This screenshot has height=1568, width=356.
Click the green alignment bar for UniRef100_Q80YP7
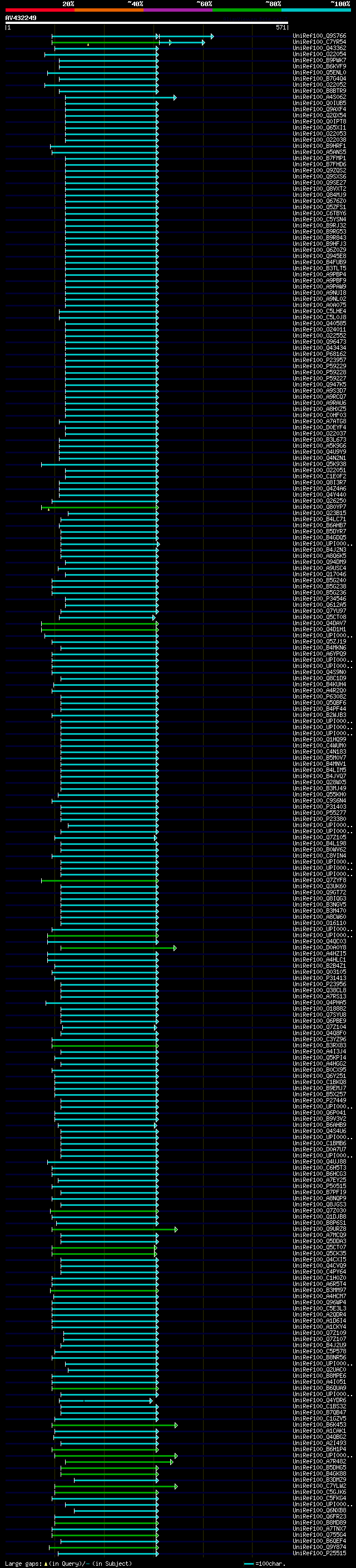100,507
